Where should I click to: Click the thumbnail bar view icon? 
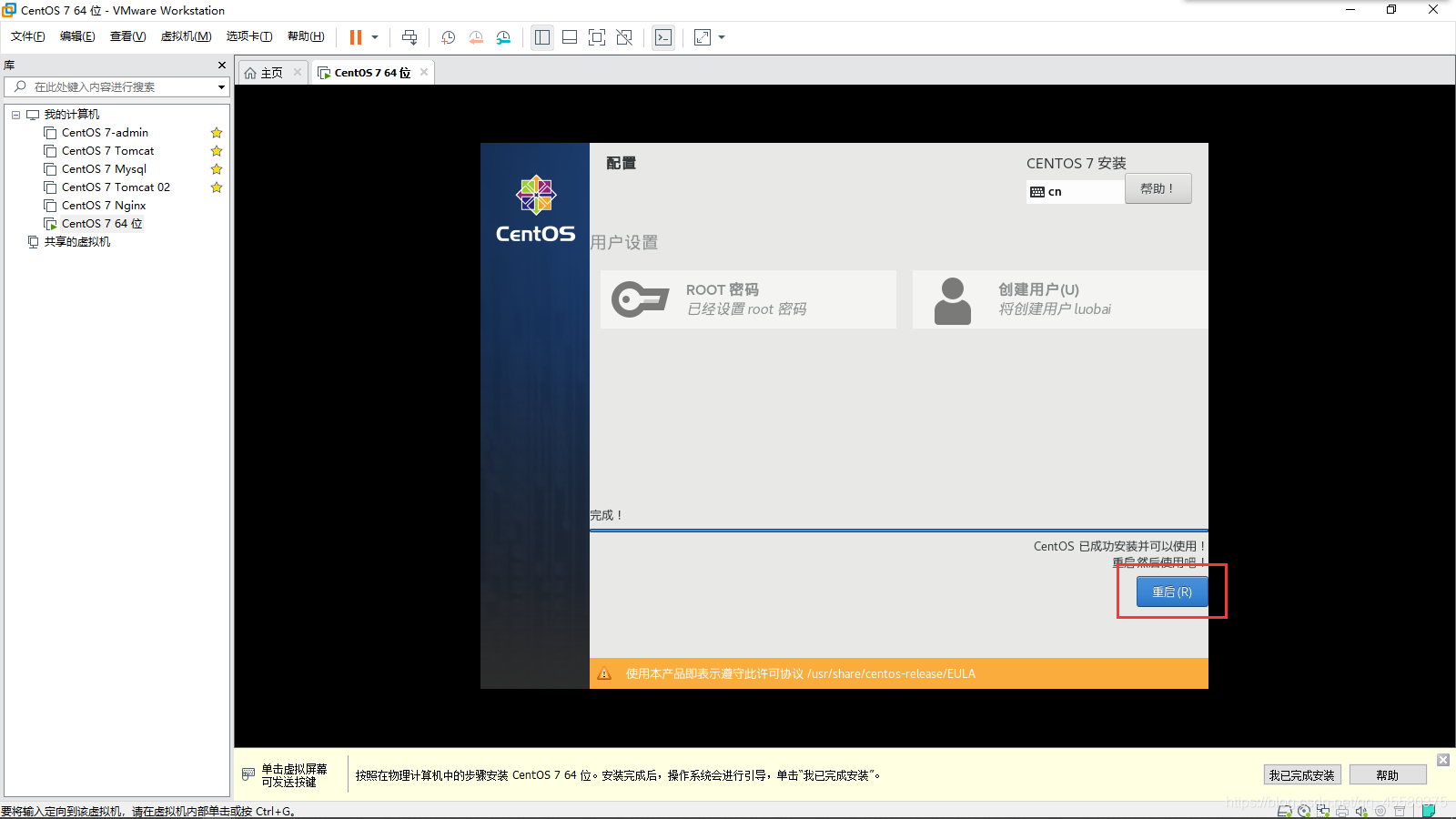click(570, 37)
